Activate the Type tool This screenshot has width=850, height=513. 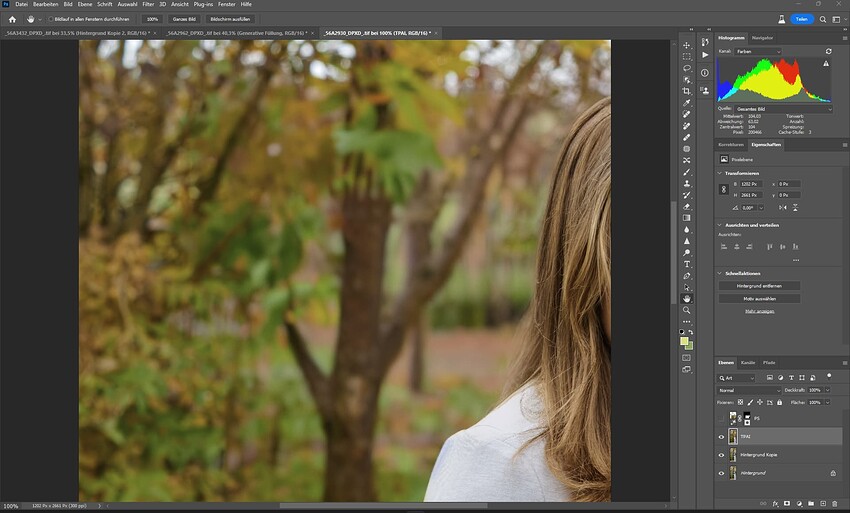[x=686, y=264]
